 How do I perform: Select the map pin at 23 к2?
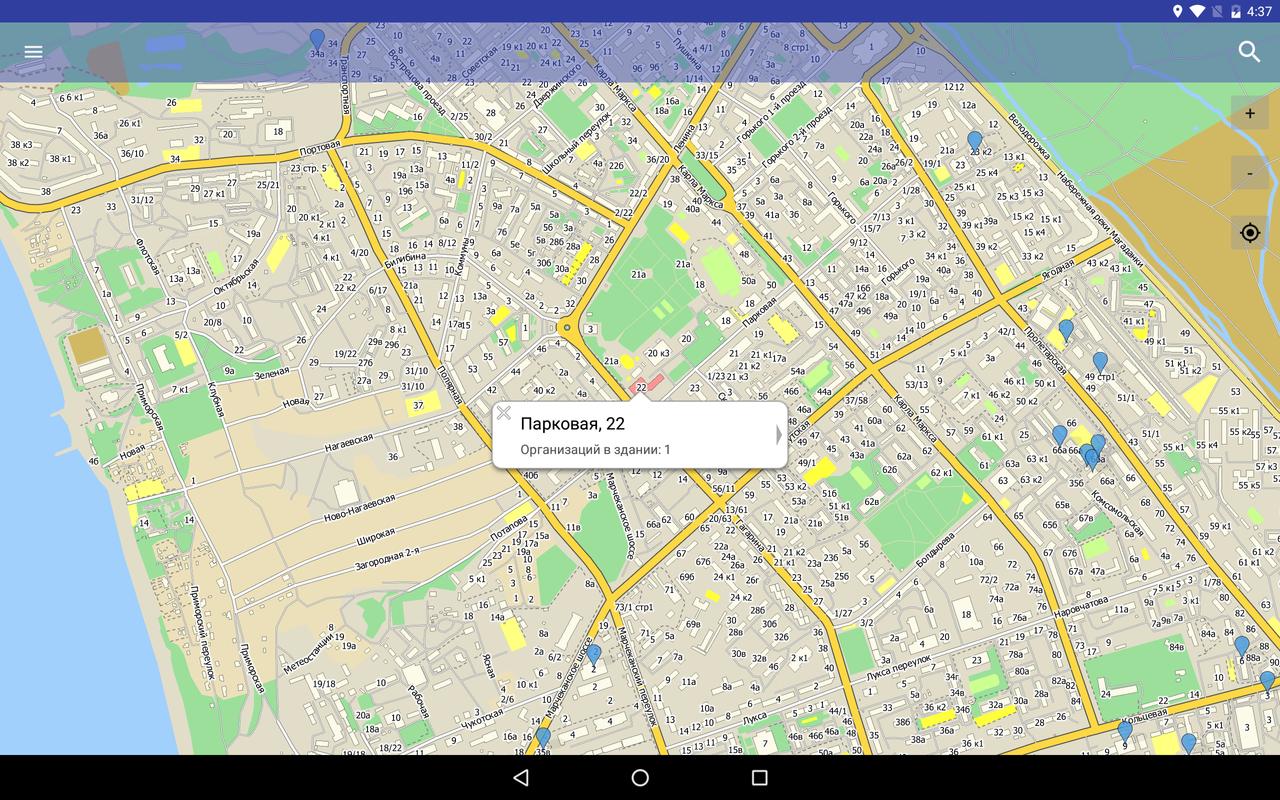pyautogui.click(x=975, y=141)
